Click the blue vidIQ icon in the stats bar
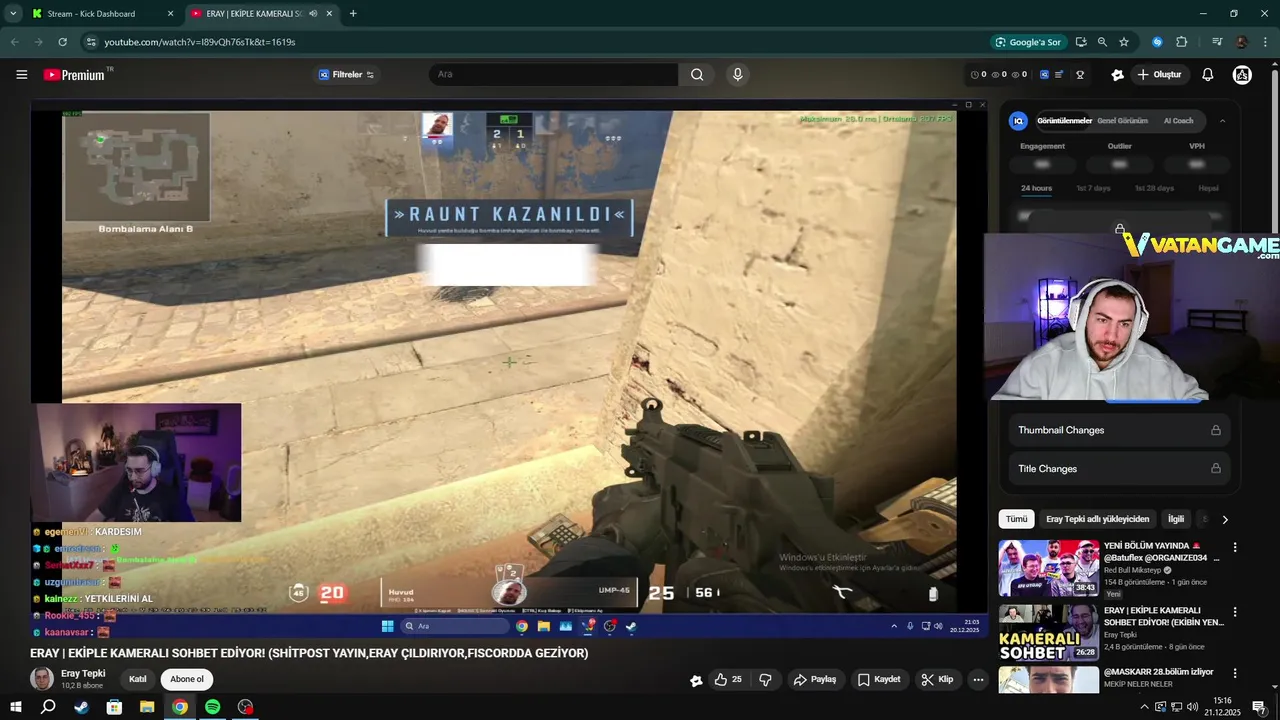 [x=1044, y=75]
